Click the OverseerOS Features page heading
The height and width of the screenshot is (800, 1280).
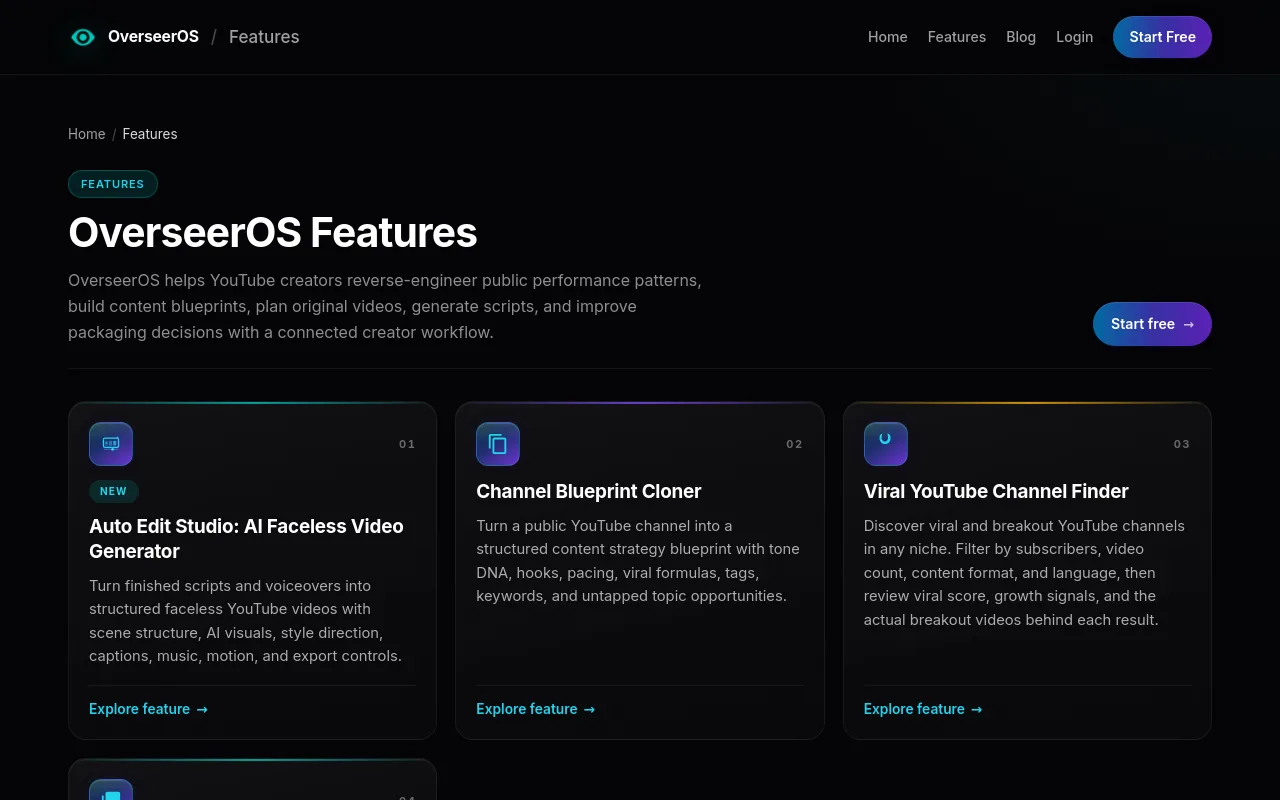click(x=273, y=232)
